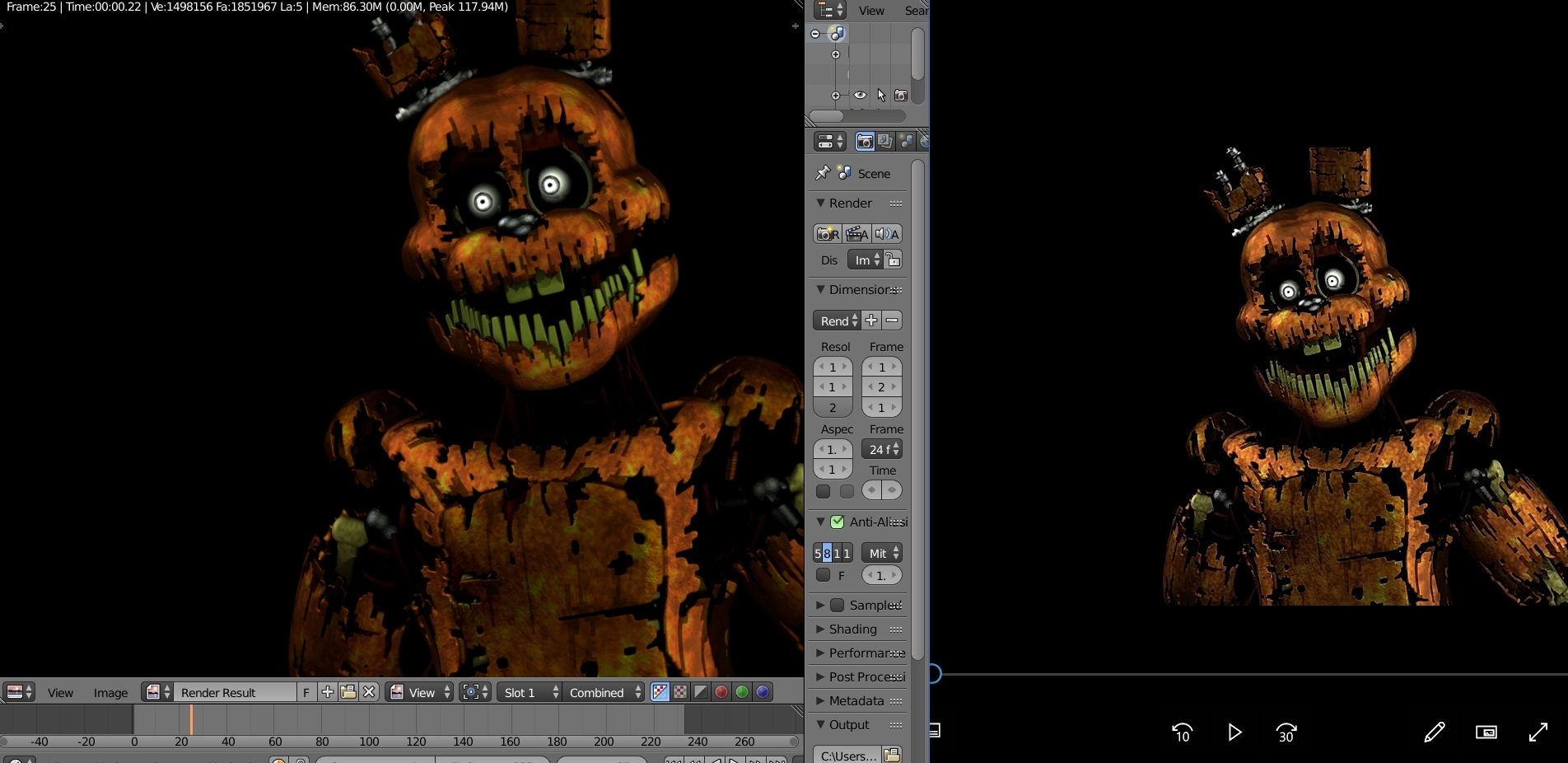Select Color channel display checker icon
The height and width of the screenshot is (763, 1568).
tap(680, 692)
